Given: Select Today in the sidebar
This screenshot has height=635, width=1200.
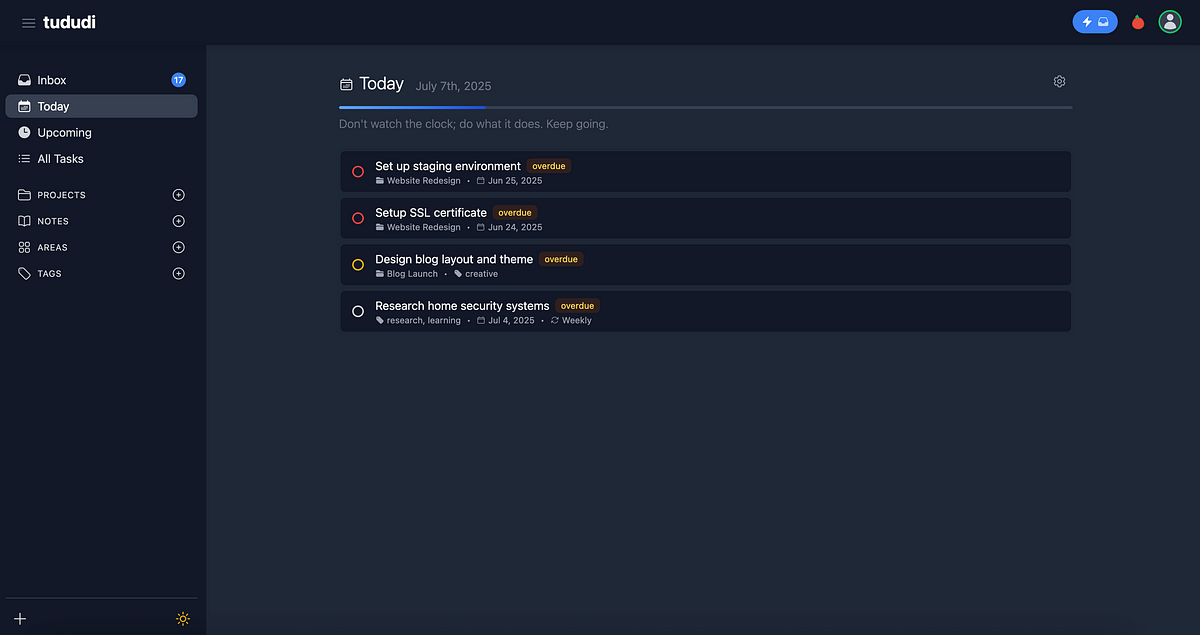Looking at the screenshot, I should pyautogui.click(x=101, y=106).
